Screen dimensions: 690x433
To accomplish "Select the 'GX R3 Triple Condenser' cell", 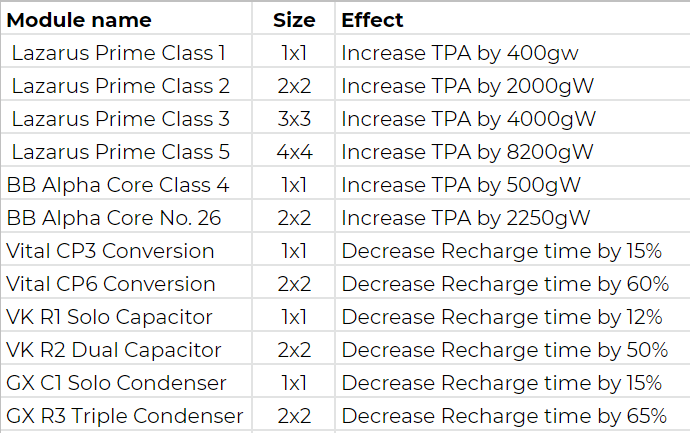I will (x=125, y=416).
